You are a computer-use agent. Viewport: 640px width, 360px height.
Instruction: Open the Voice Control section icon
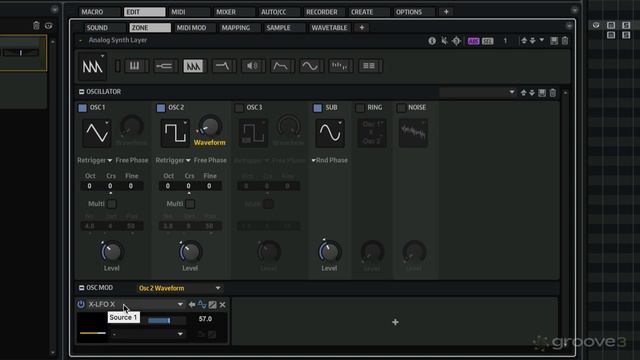(x=135, y=66)
